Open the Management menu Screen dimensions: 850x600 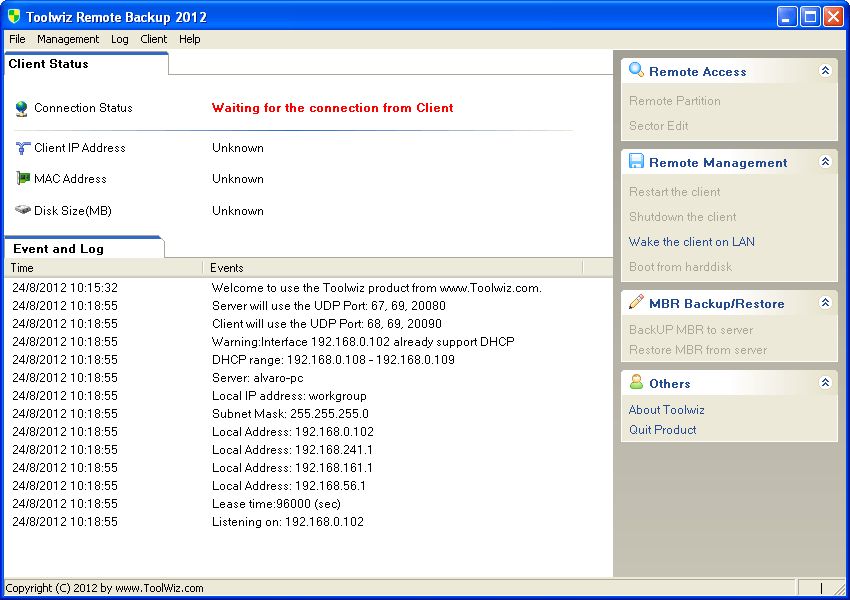(x=67, y=39)
